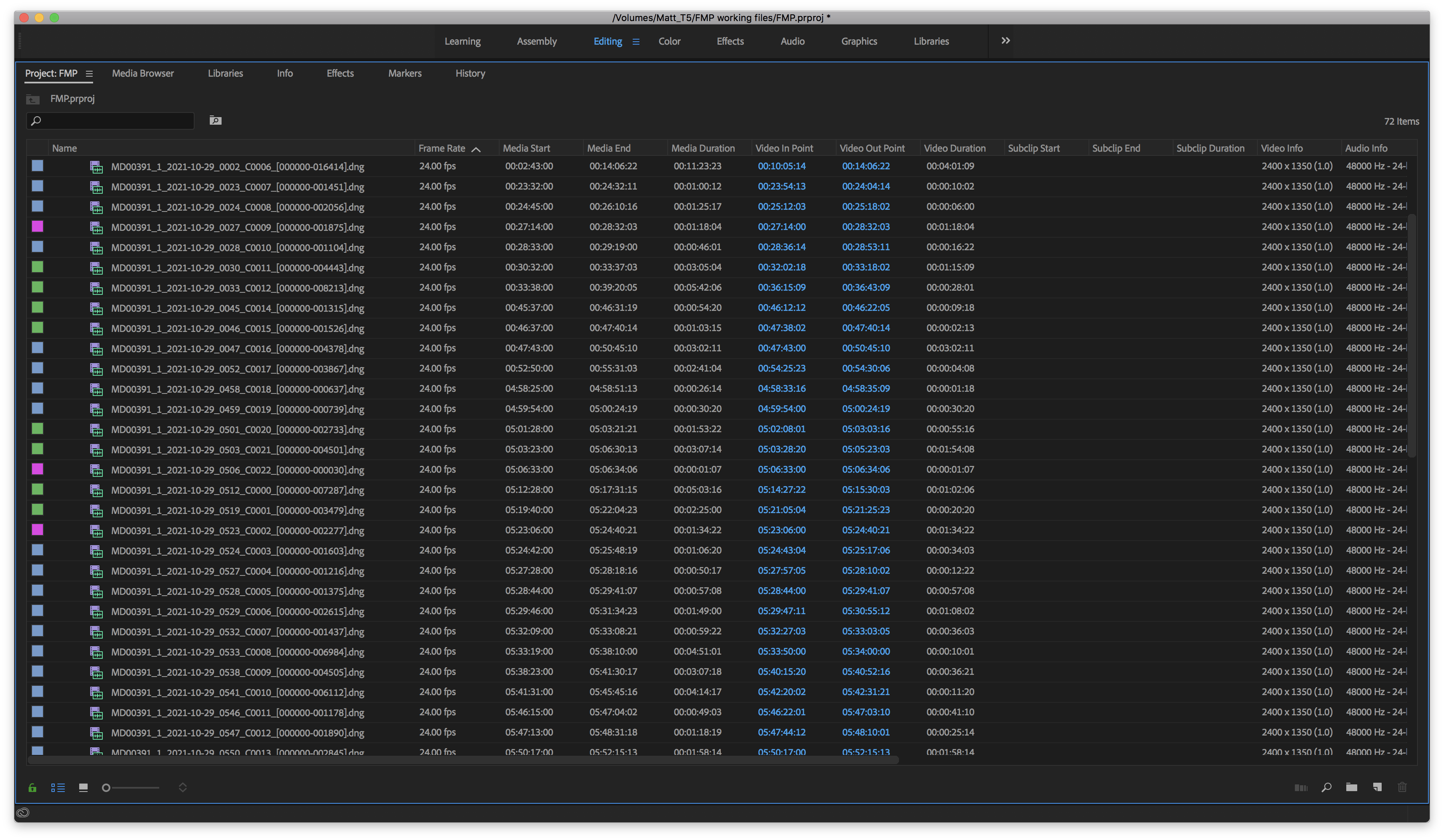This screenshot has height=840, width=1444.
Task: Switch to Icon View
Action: tap(83, 788)
